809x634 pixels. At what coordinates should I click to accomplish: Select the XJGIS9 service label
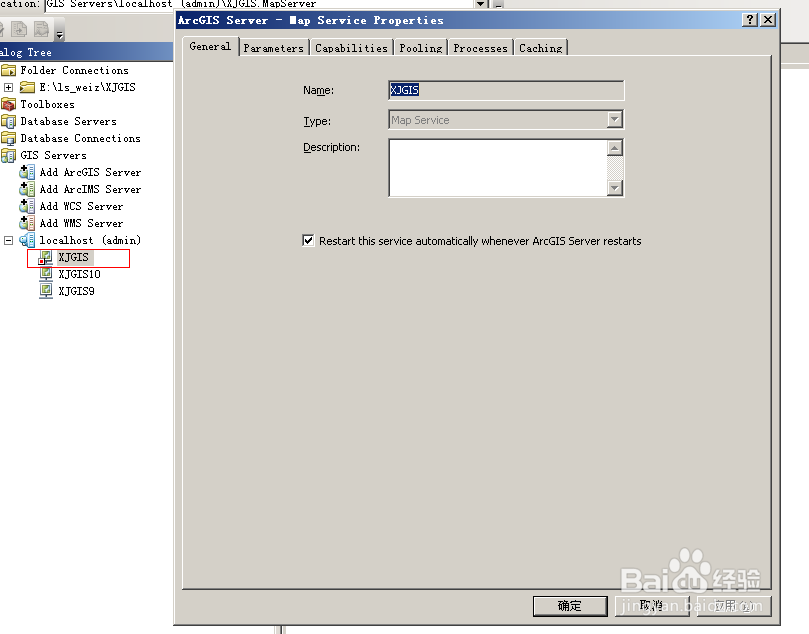76,291
